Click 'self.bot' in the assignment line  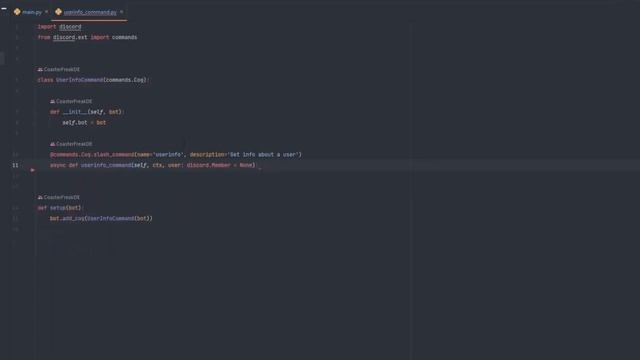click(x=75, y=122)
